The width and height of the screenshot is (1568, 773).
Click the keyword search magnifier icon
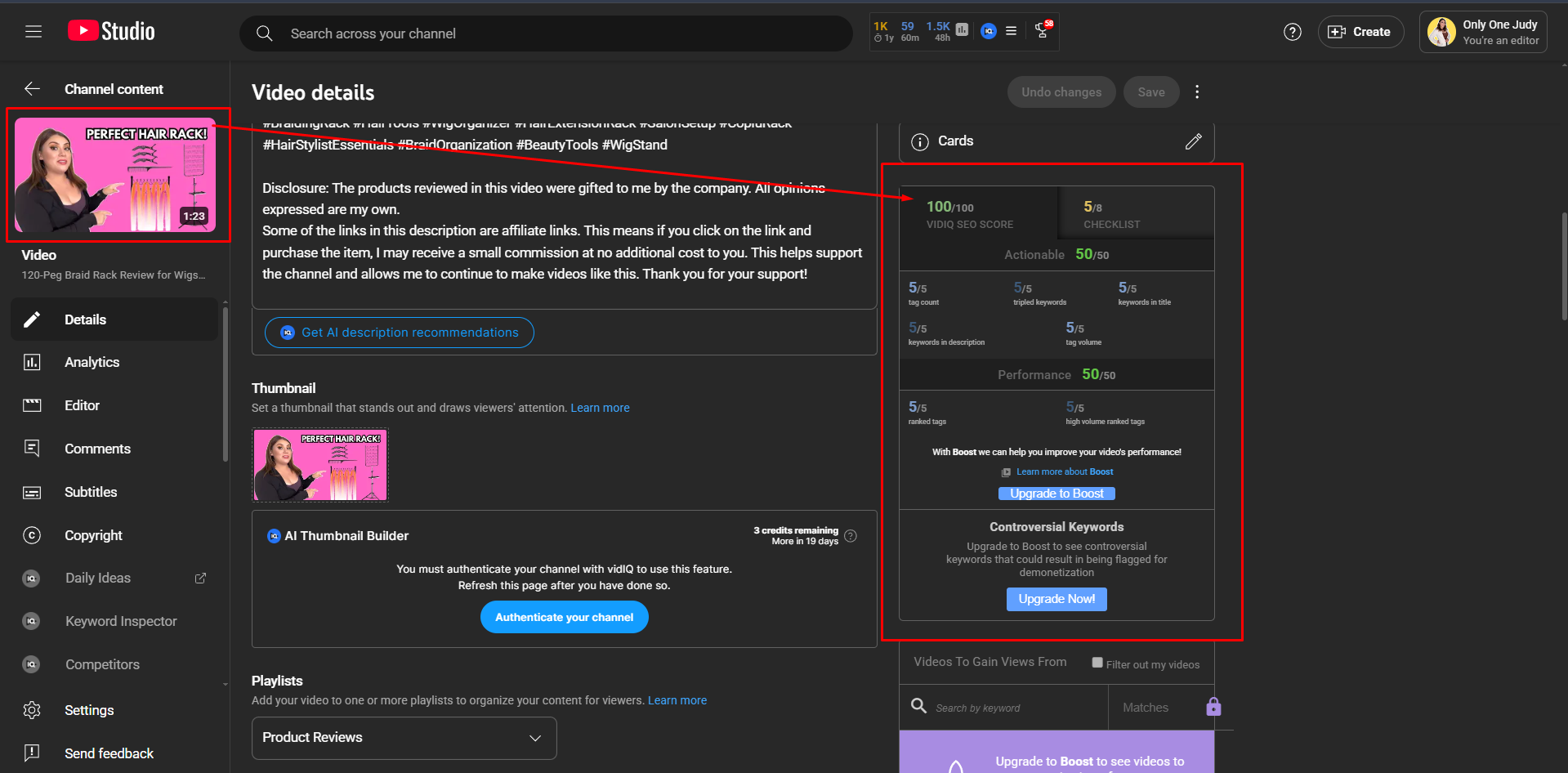918,705
